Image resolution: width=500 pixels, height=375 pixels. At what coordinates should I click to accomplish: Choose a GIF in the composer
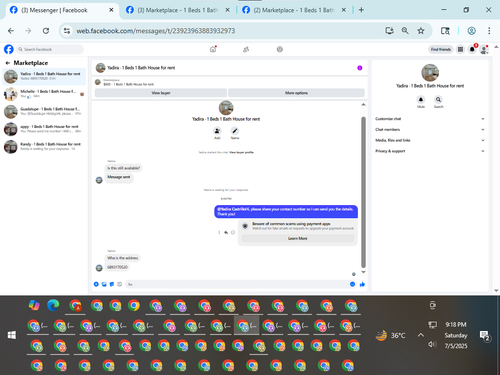click(119, 284)
